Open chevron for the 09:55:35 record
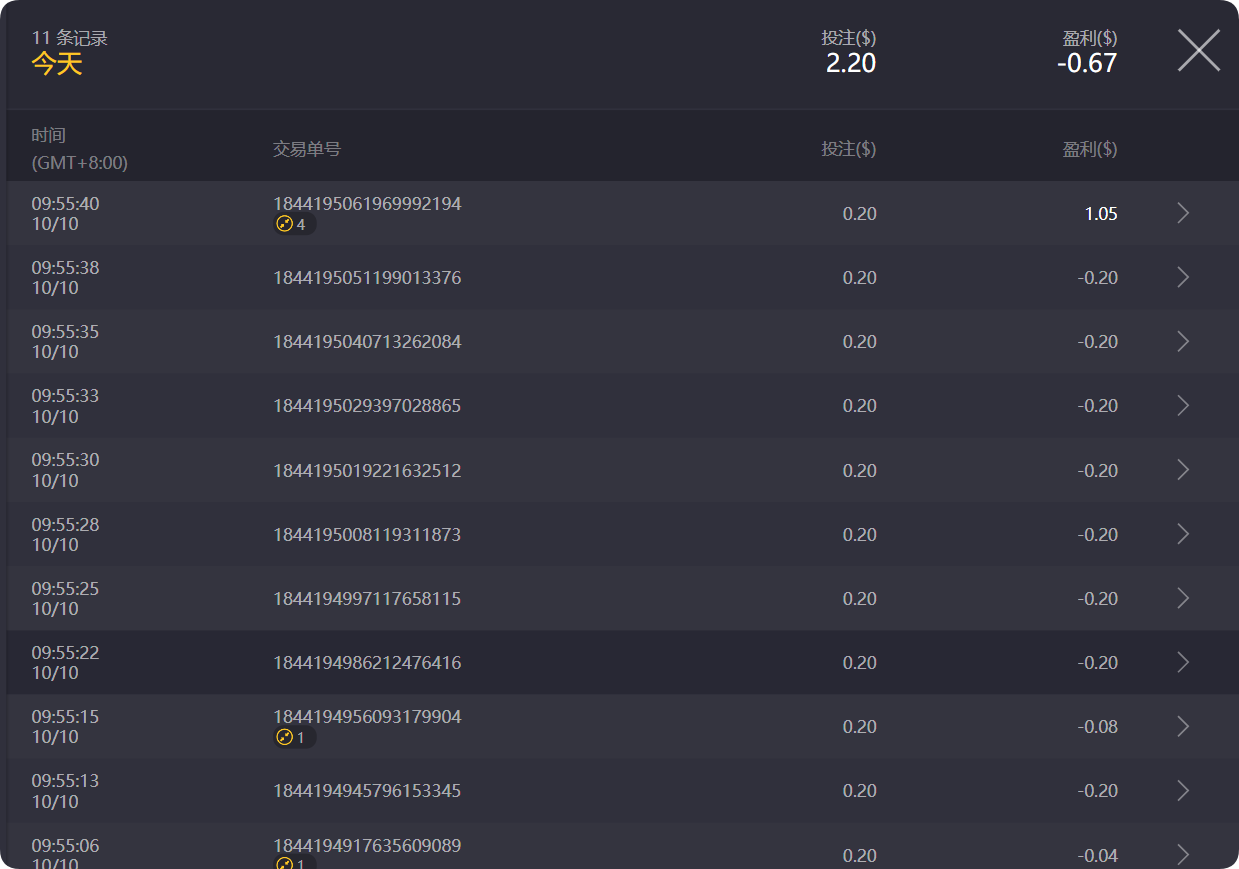The image size is (1239, 869). coord(1183,341)
